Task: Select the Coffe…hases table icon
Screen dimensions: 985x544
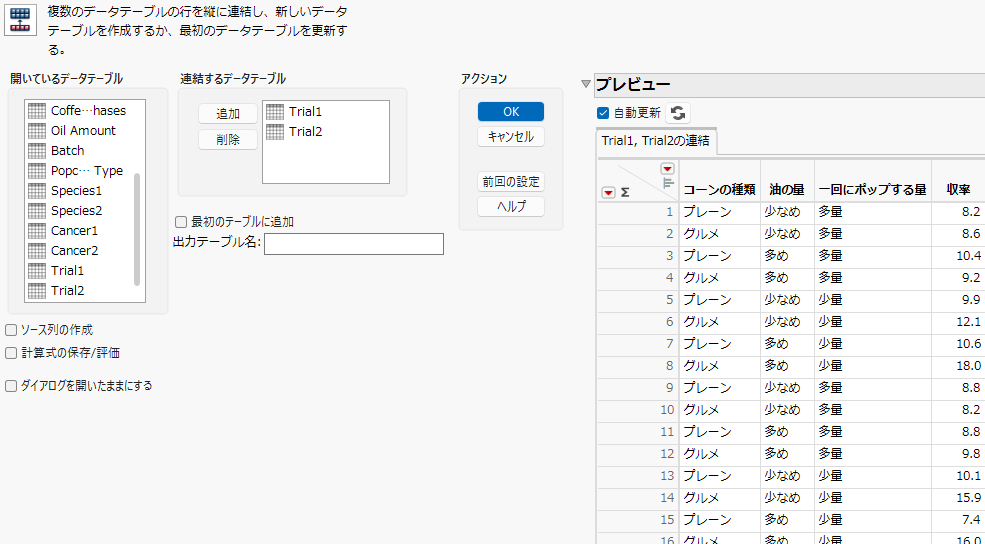Action: point(37,111)
